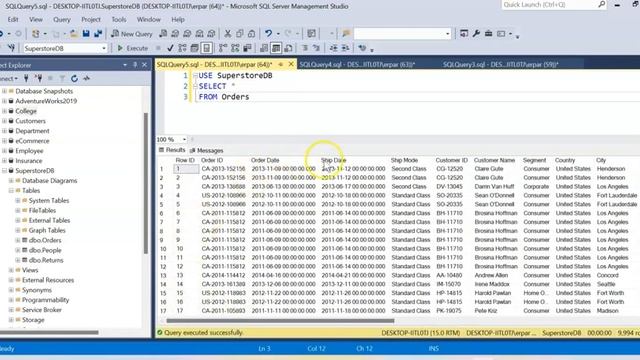Refresh the Object Explorer tree

click(74, 78)
